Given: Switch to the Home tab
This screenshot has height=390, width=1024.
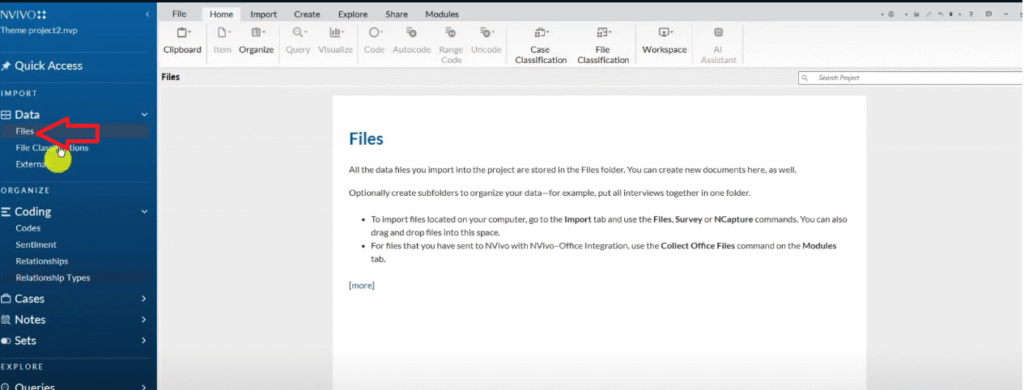Looking at the screenshot, I should 221,14.
